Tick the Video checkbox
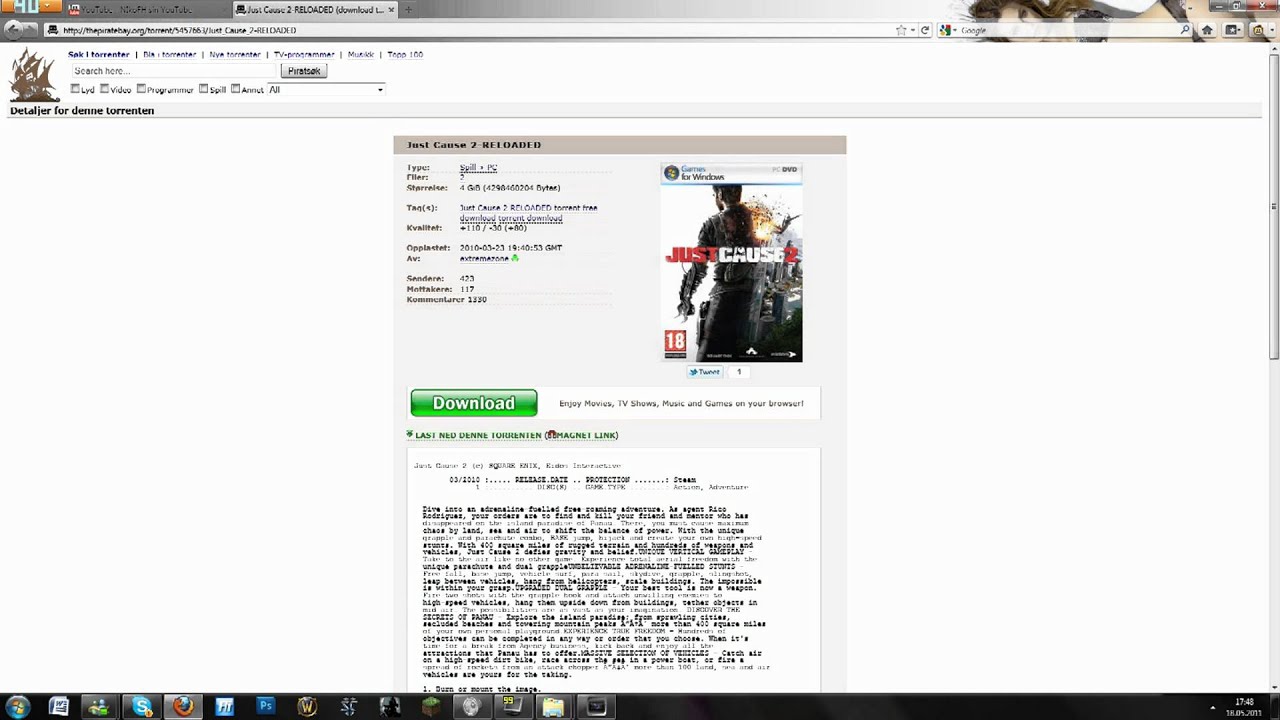 [x=104, y=89]
